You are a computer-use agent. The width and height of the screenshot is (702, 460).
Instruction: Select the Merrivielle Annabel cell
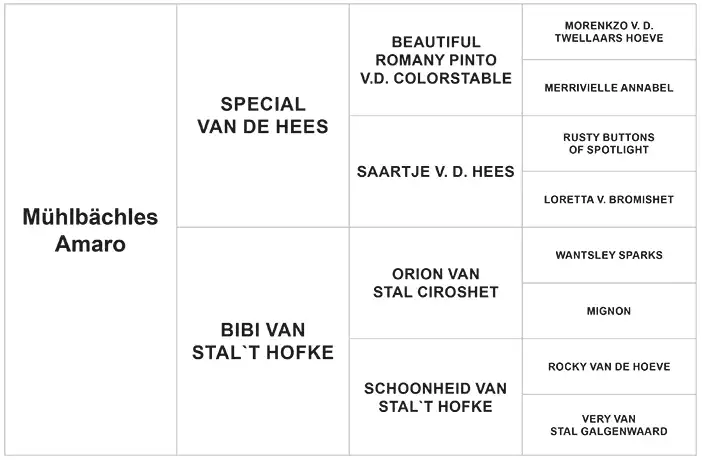[x=609, y=88]
